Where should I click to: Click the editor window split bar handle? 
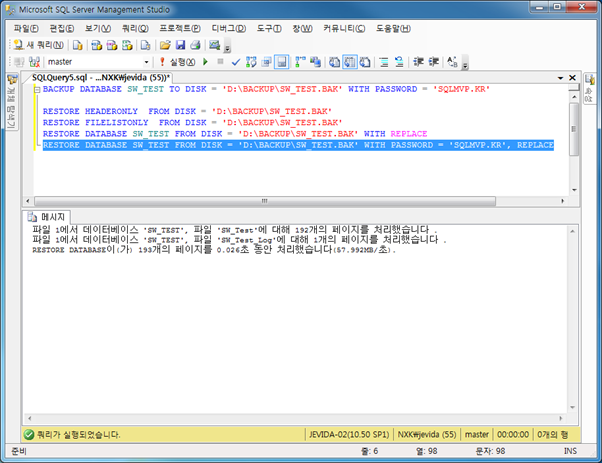(574, 87)
